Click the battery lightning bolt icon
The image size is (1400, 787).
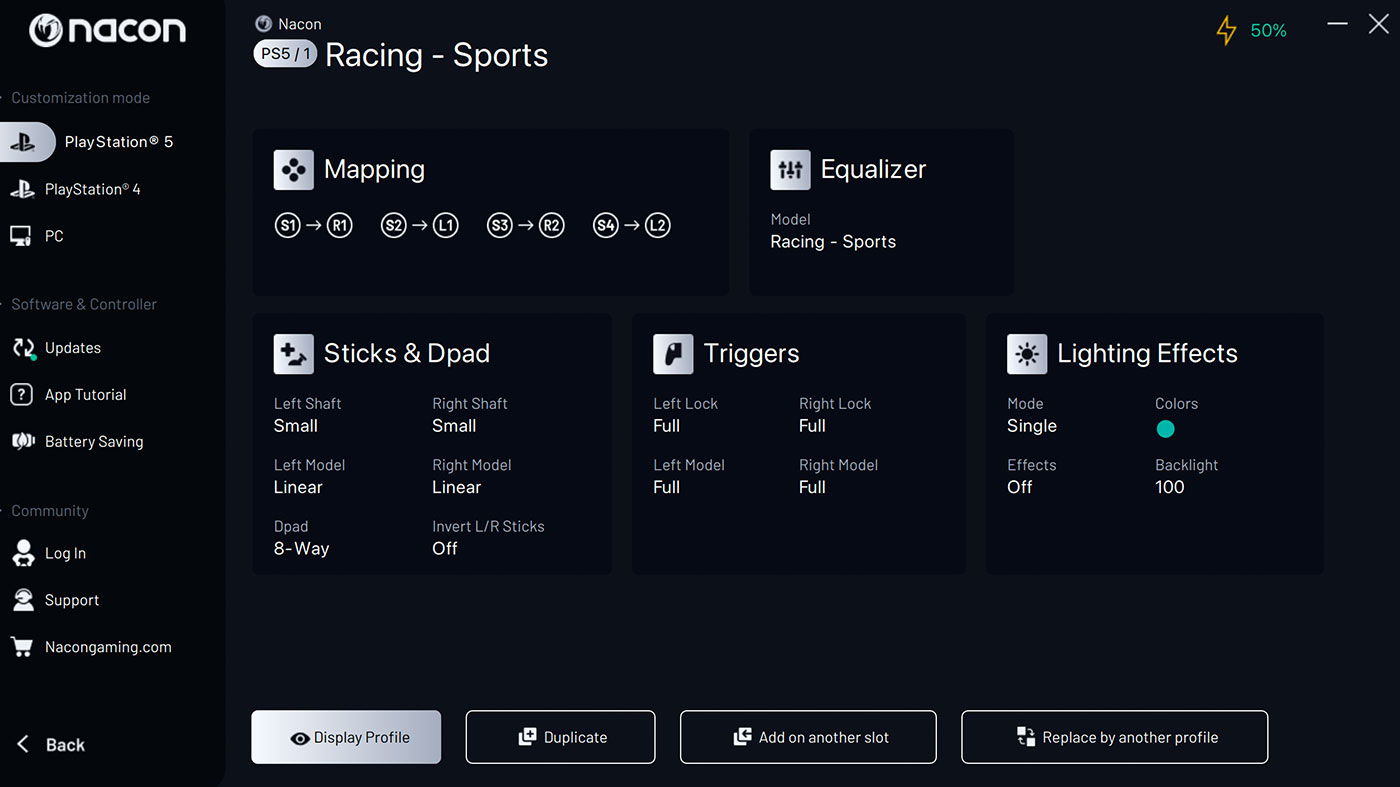1226,30
